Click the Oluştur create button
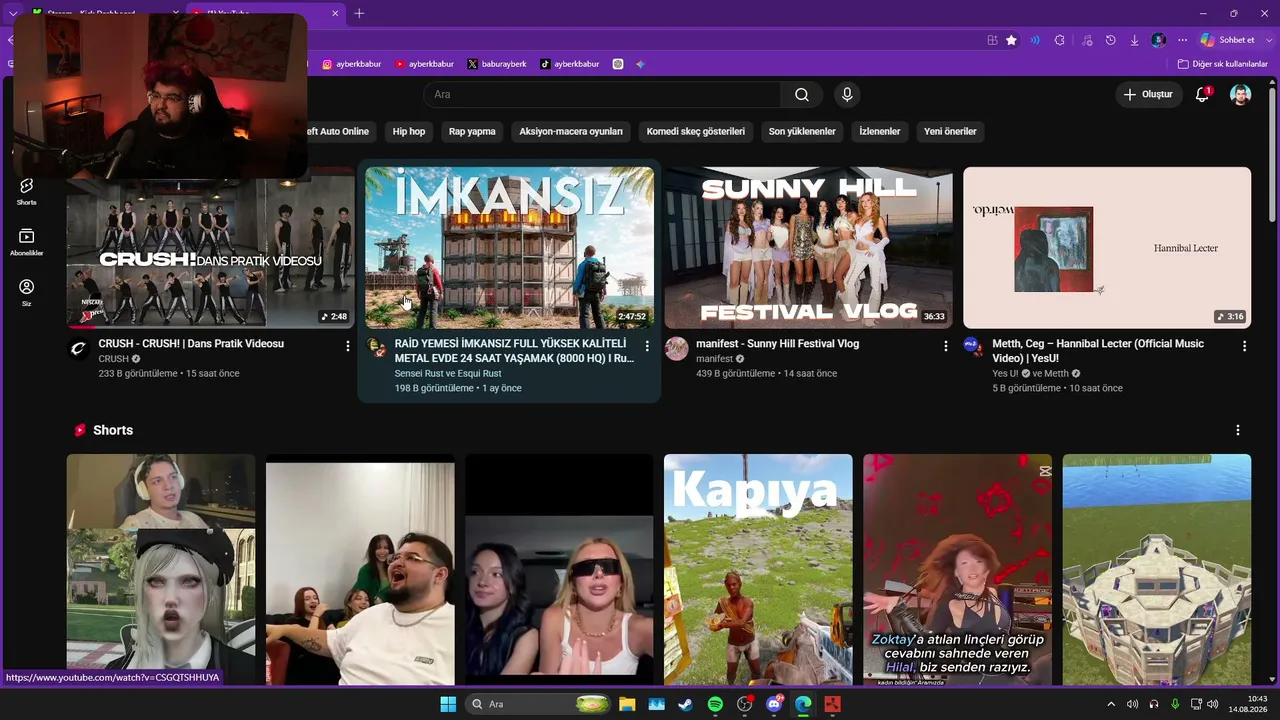 1148,95
